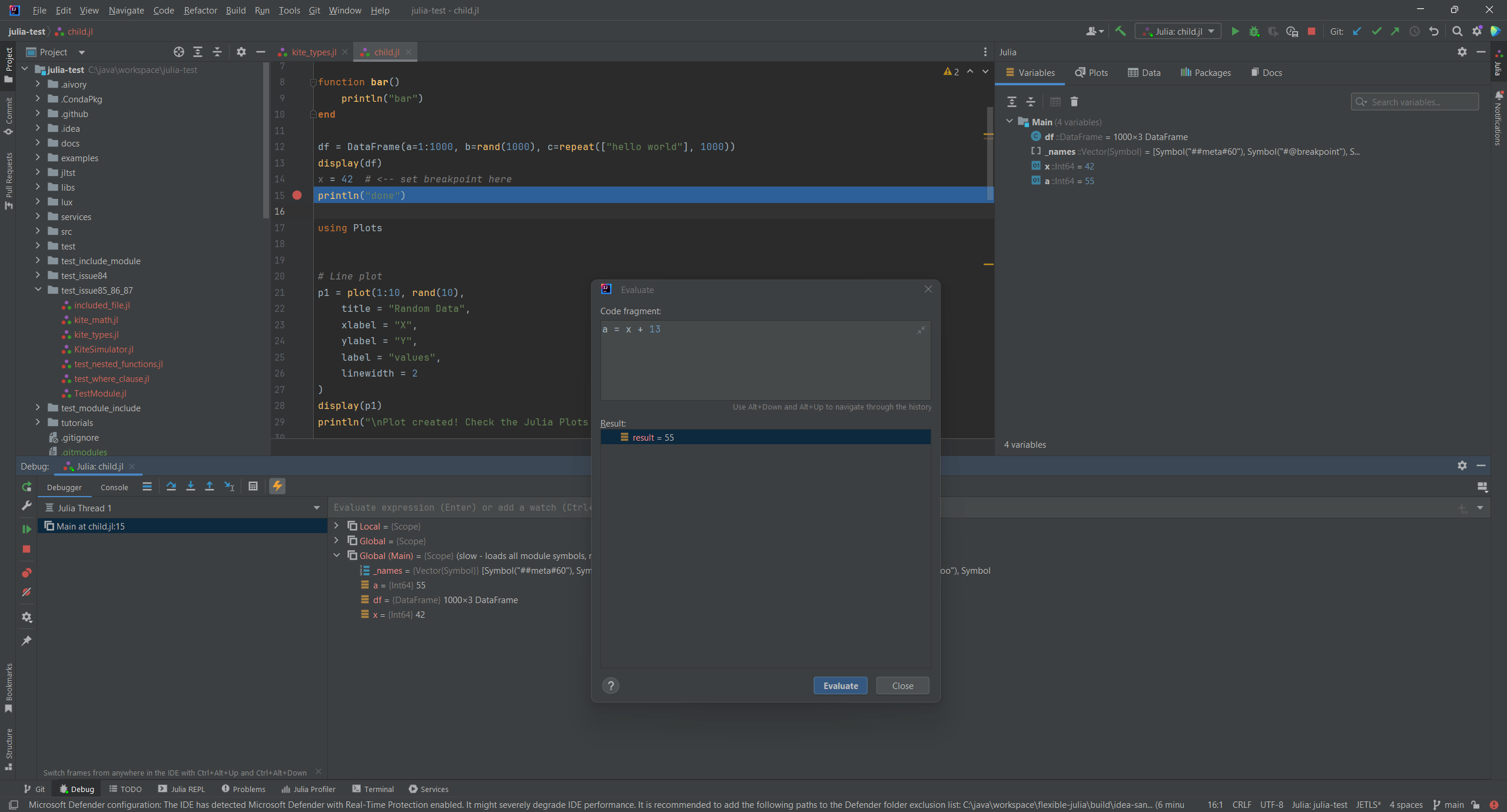Click Step Into in the debugger toolbar
Image resolution: width=1507 pixels, height=812 pixels.
click(x=190, y=486)
